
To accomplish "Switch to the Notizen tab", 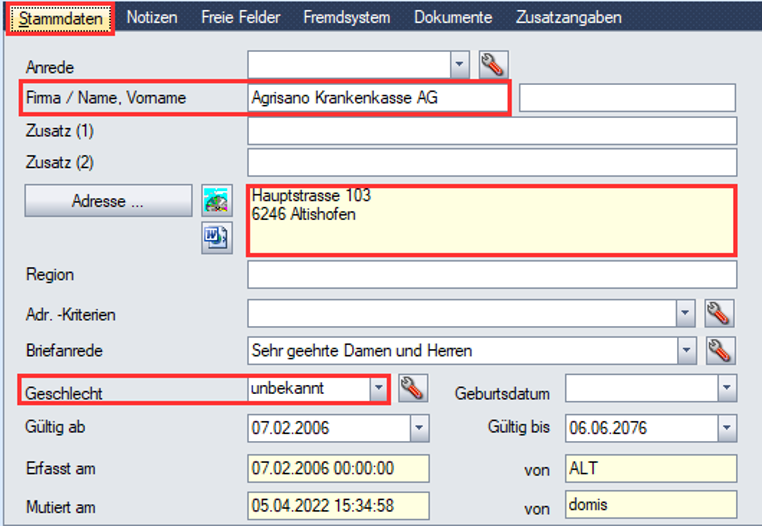I will click(x=152, y=17).
